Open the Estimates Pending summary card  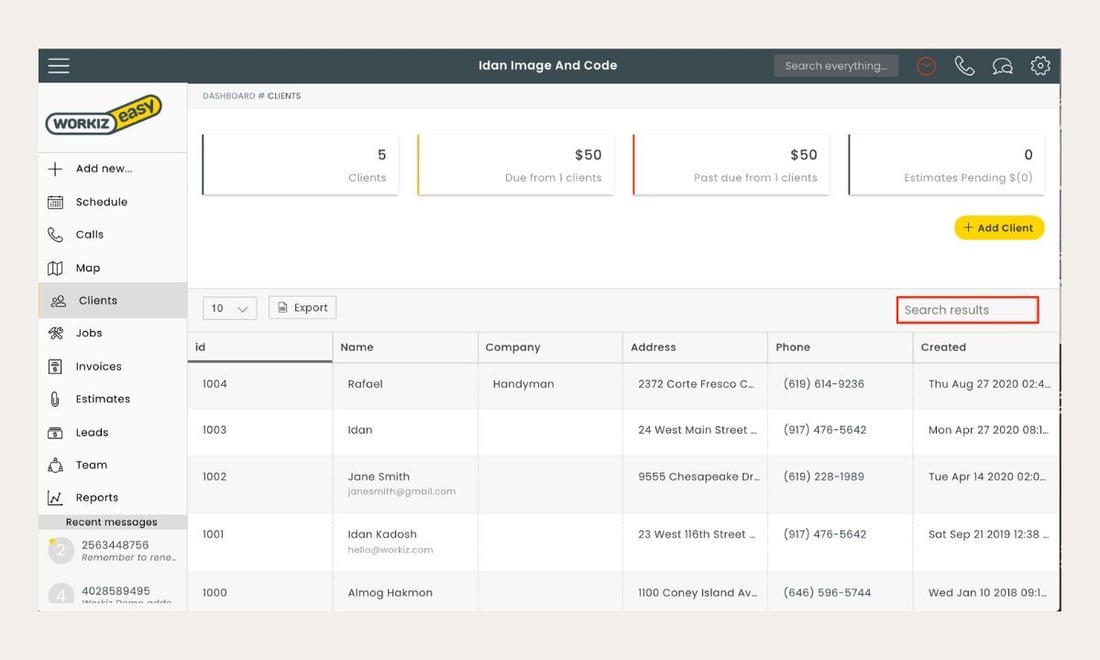pos(946,165)
